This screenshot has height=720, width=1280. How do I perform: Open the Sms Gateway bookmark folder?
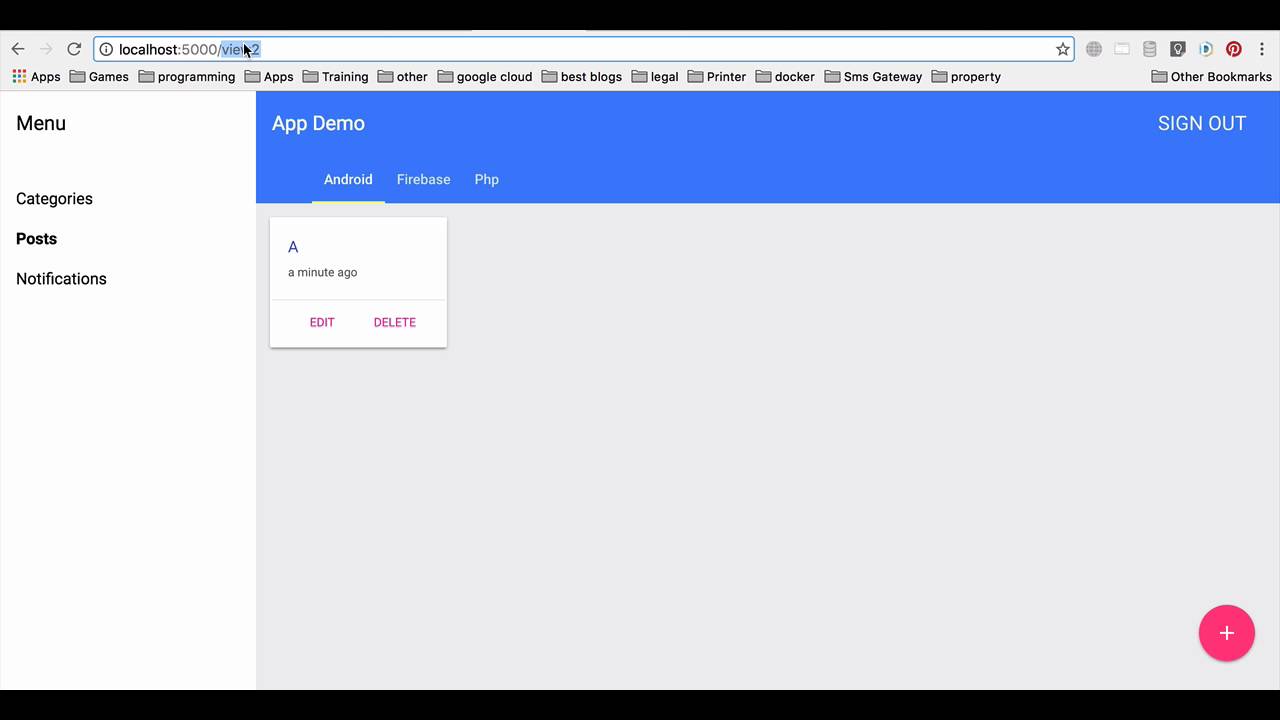click(x=874, y=76)
